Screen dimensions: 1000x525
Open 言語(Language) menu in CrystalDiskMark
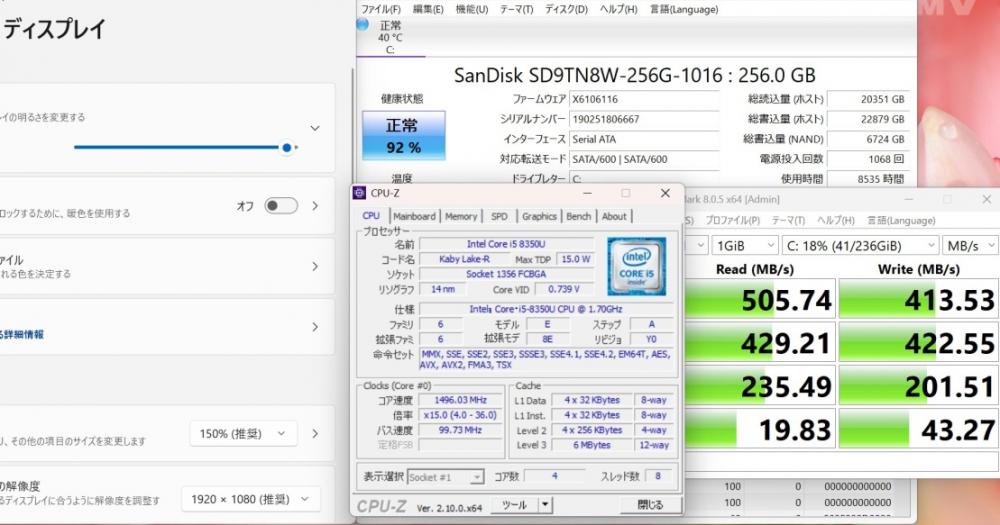(x=901, y=220)
